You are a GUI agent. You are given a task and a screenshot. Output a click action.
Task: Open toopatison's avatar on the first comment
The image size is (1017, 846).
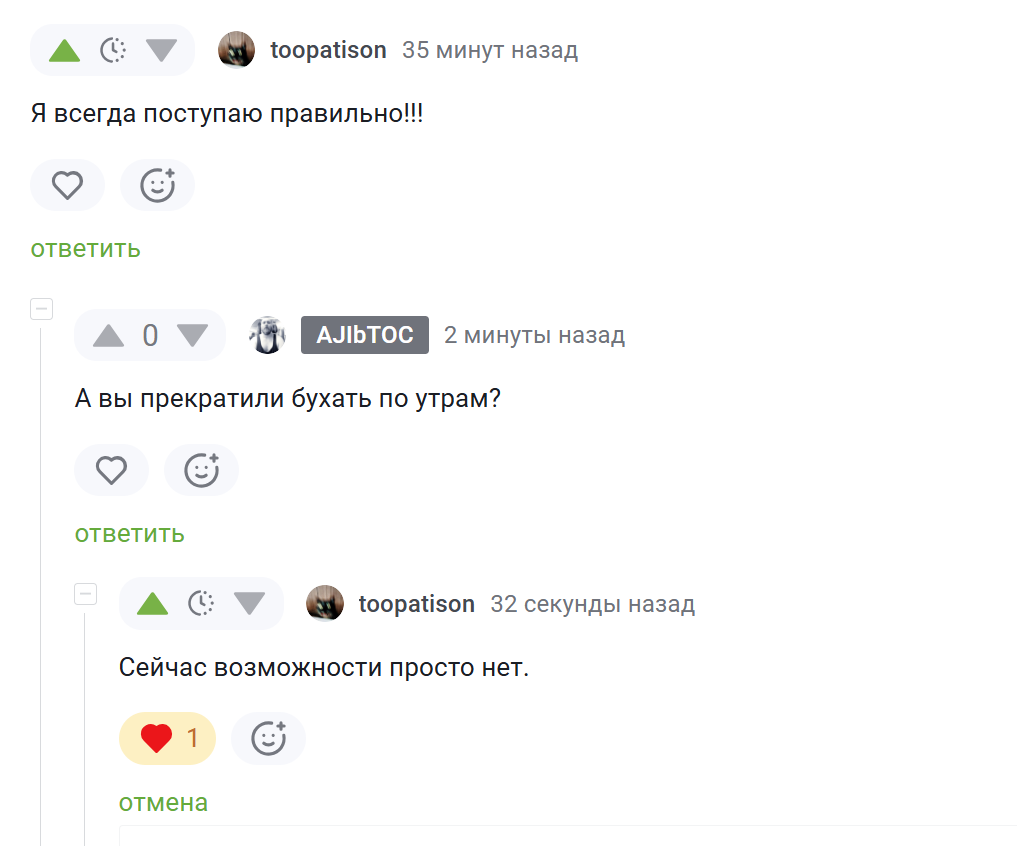pyautogui.click(x=236, y=50)
